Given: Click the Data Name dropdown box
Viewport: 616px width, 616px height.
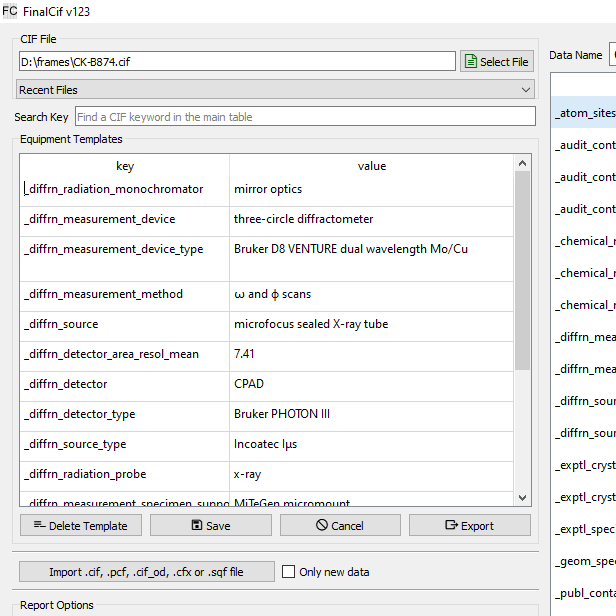Looking at the screenshot, I should [612, 56].
